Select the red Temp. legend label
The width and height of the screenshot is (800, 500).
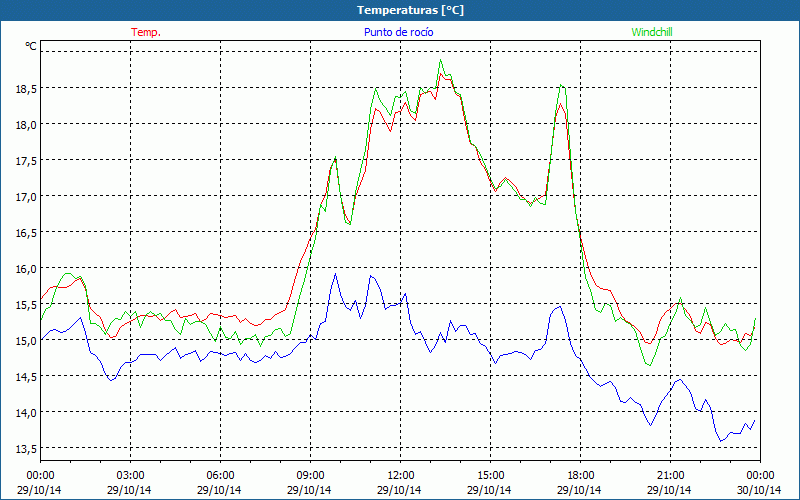point(146,32)
